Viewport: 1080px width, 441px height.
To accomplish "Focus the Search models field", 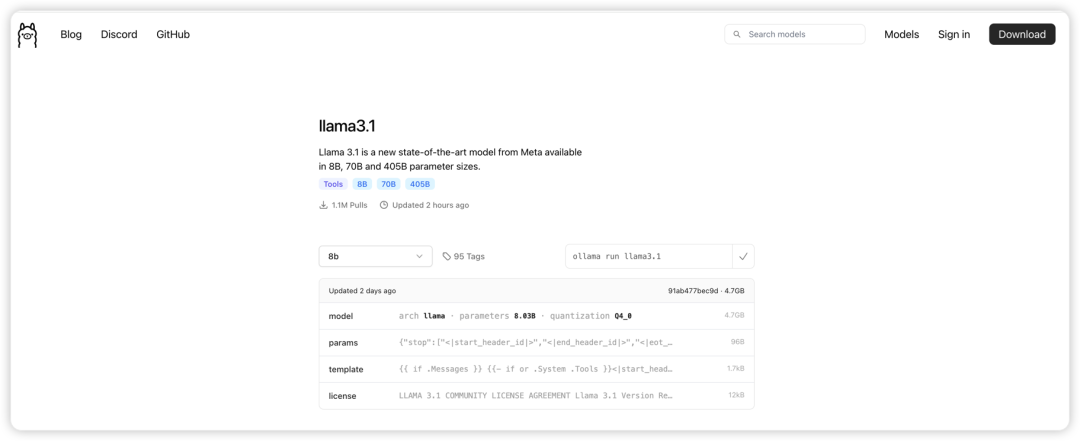I will [x=795, y=34].
